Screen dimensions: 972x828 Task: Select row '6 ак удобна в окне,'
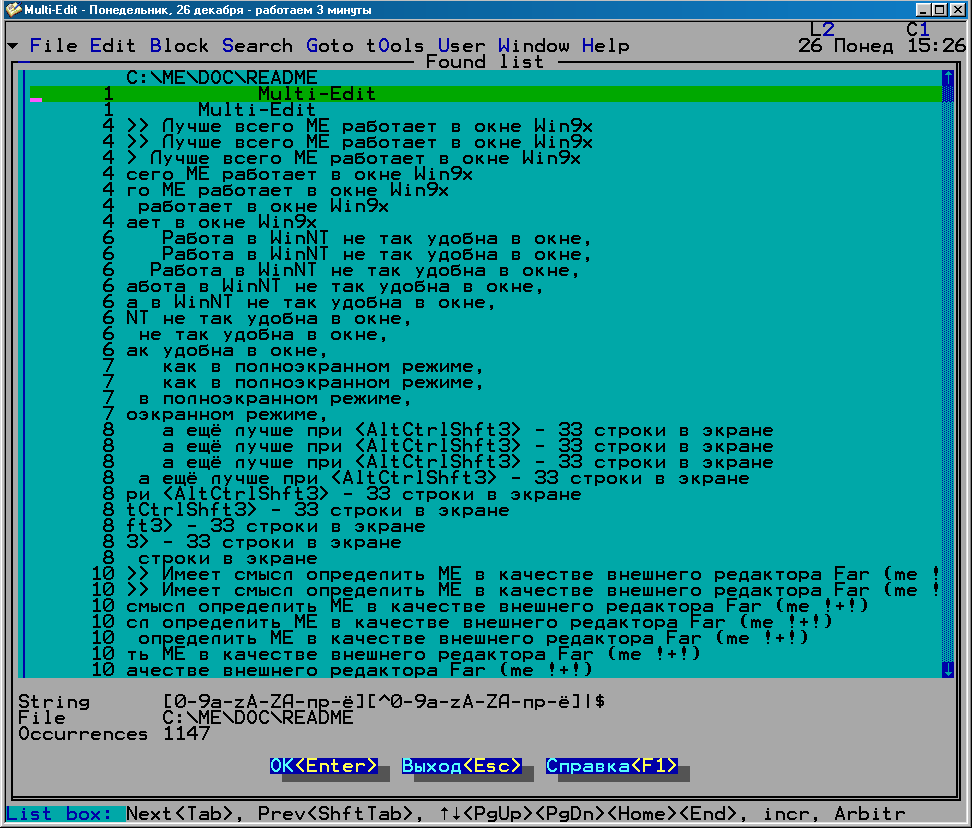pyautogui.click(x=485, y=350)
